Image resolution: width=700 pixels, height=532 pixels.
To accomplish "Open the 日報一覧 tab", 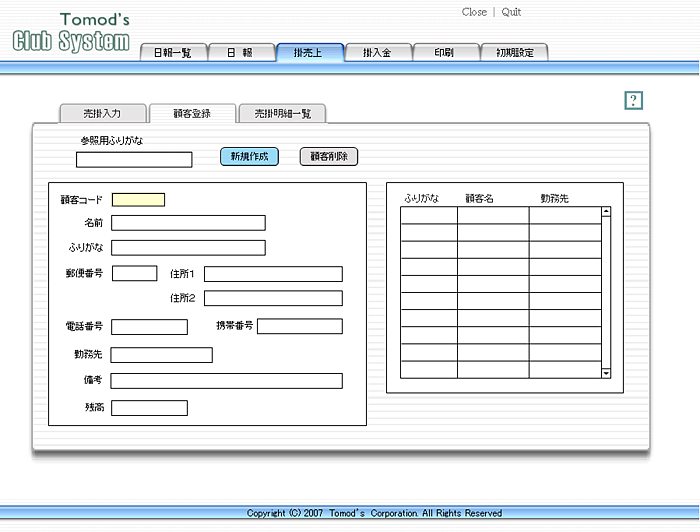I will tap(173, 53).
